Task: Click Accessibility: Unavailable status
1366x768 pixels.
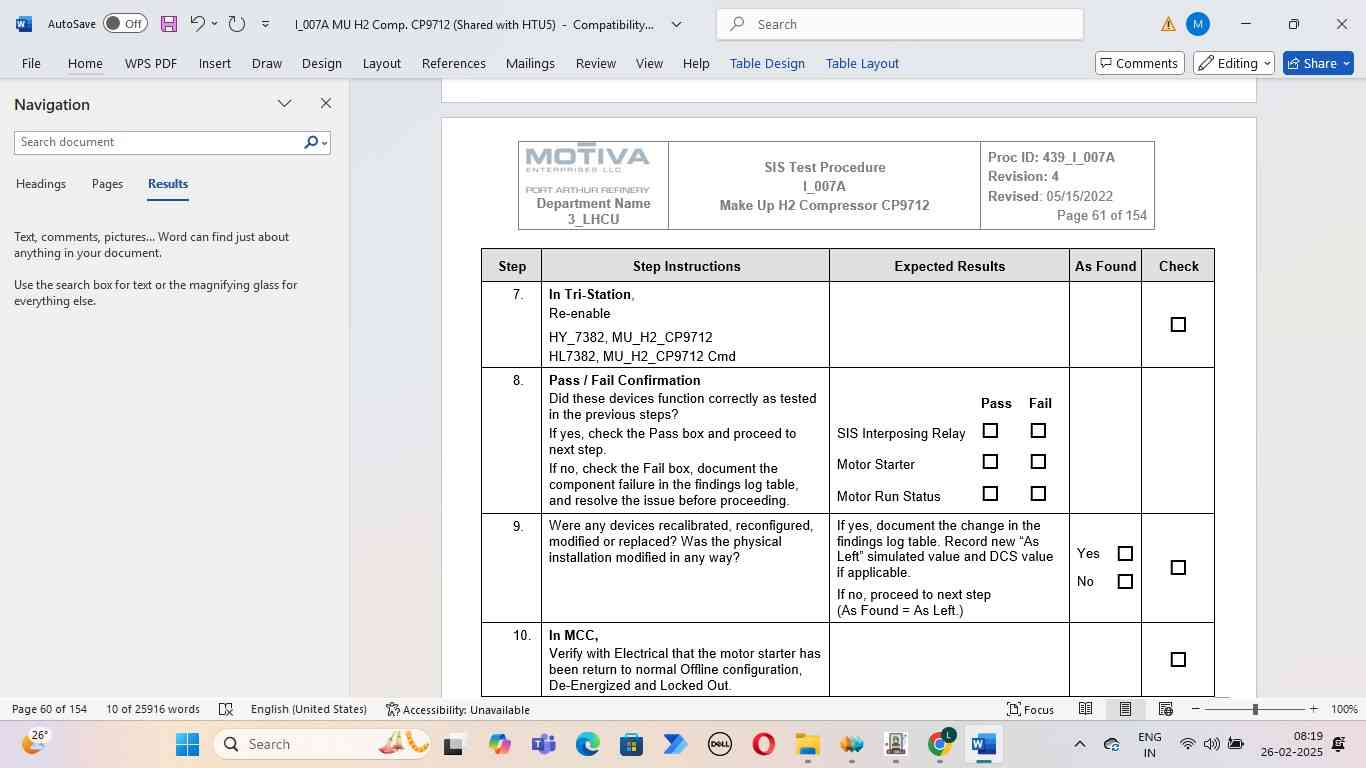Action: [458, 709]
